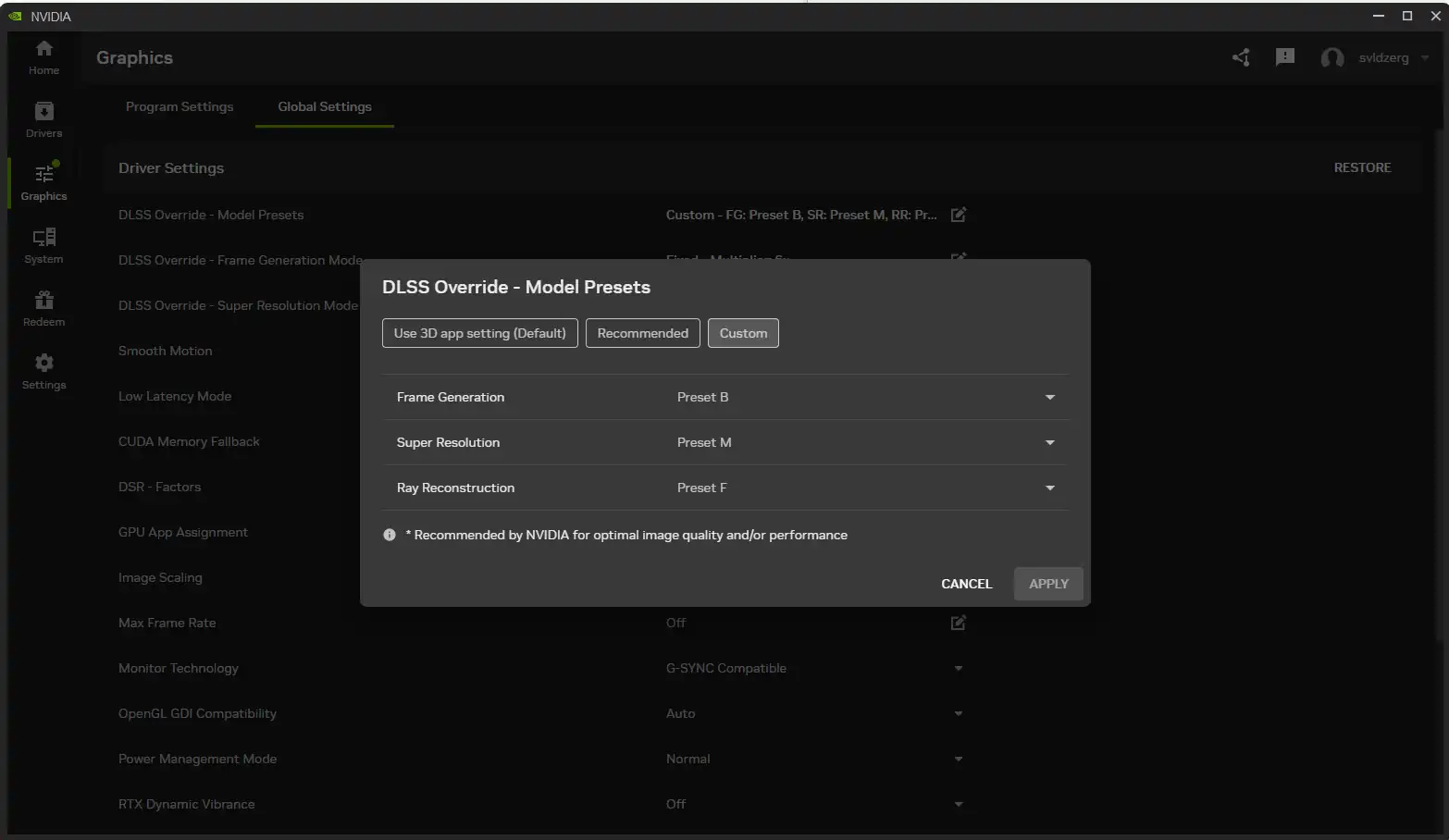Viewport: 1449px width, 840px height.
Task: Open the System section
Action: [43, 246]
